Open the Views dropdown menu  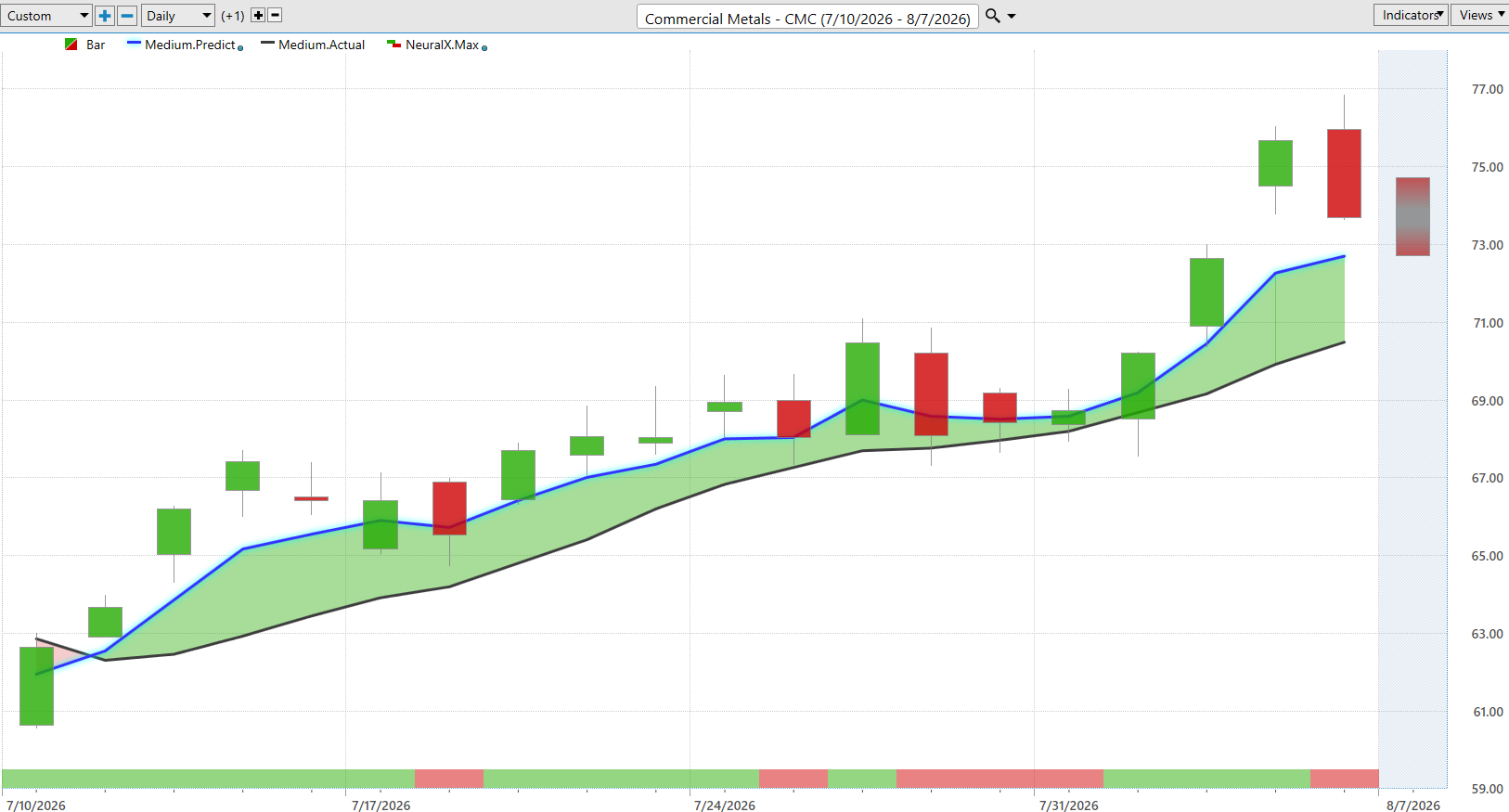[x=1480, y=15]
